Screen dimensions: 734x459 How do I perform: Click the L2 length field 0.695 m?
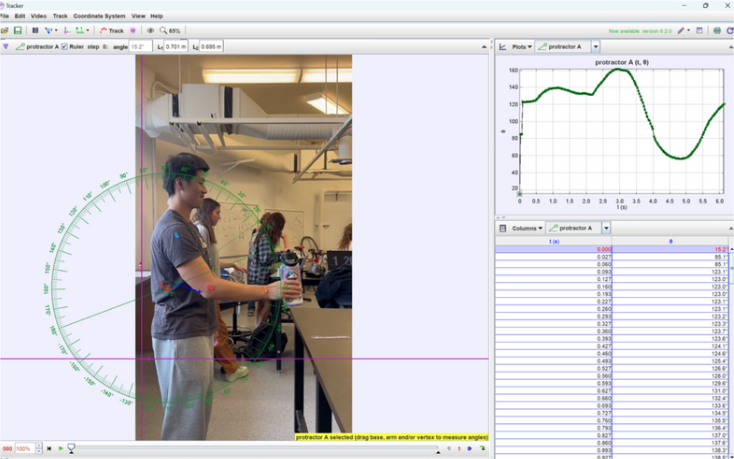[211, 46]
